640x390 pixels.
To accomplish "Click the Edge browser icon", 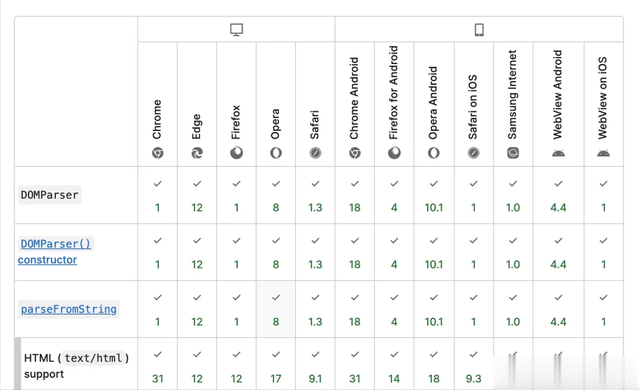I will (197, 153).
